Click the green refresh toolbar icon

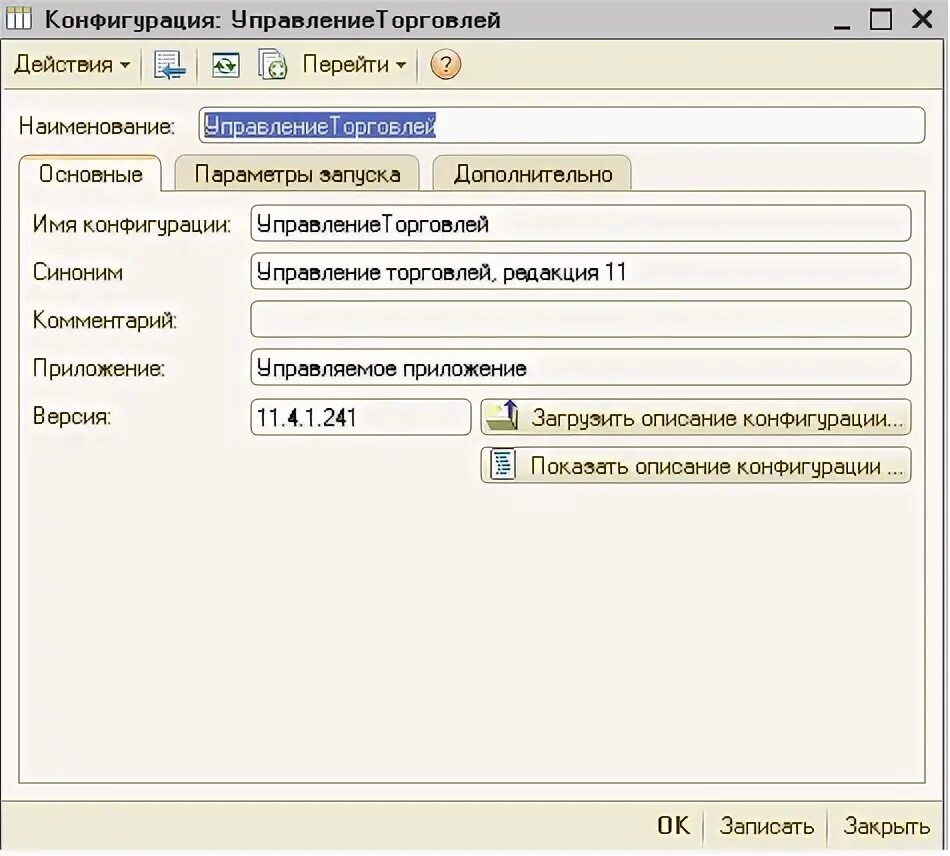pyautogui.click(x=225, y=65)
